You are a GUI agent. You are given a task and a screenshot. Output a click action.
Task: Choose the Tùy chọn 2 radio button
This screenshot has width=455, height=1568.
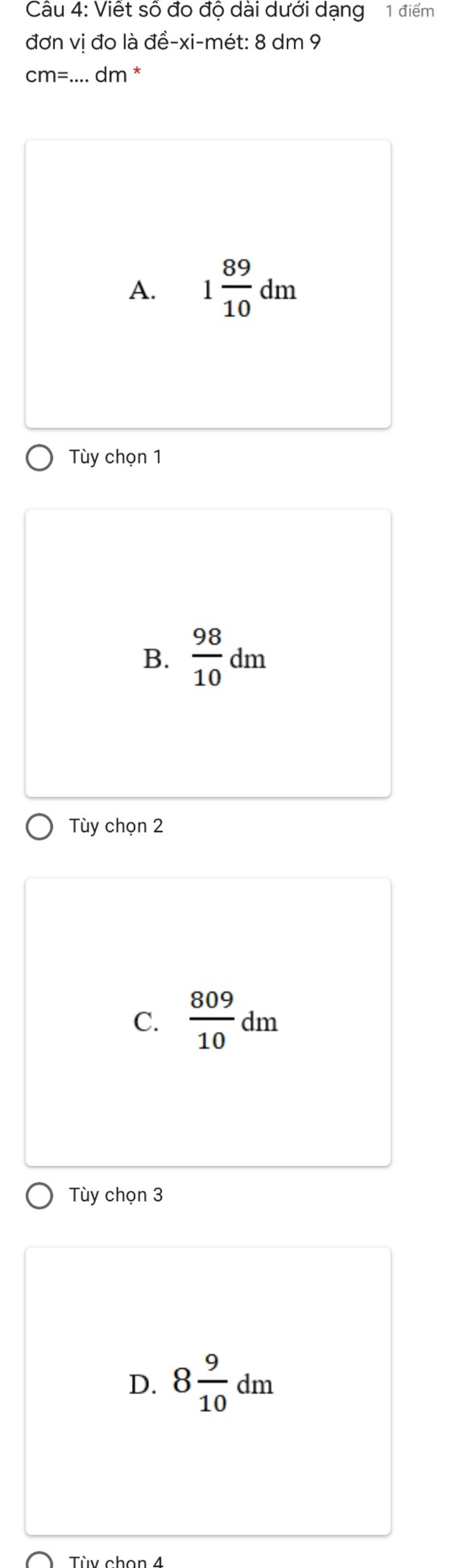click(x=40, y=827)
